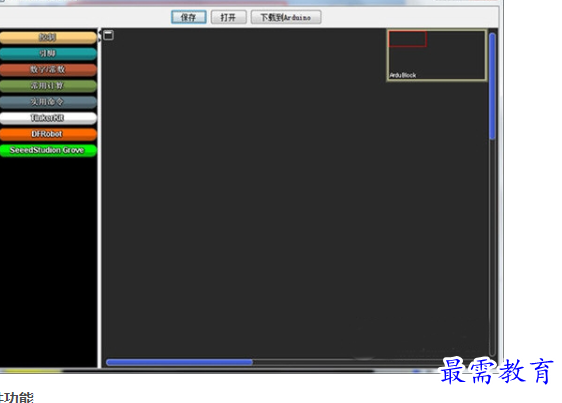Click the vertical scrollbar thumb of workspace
562x403 pixels.
492,86
